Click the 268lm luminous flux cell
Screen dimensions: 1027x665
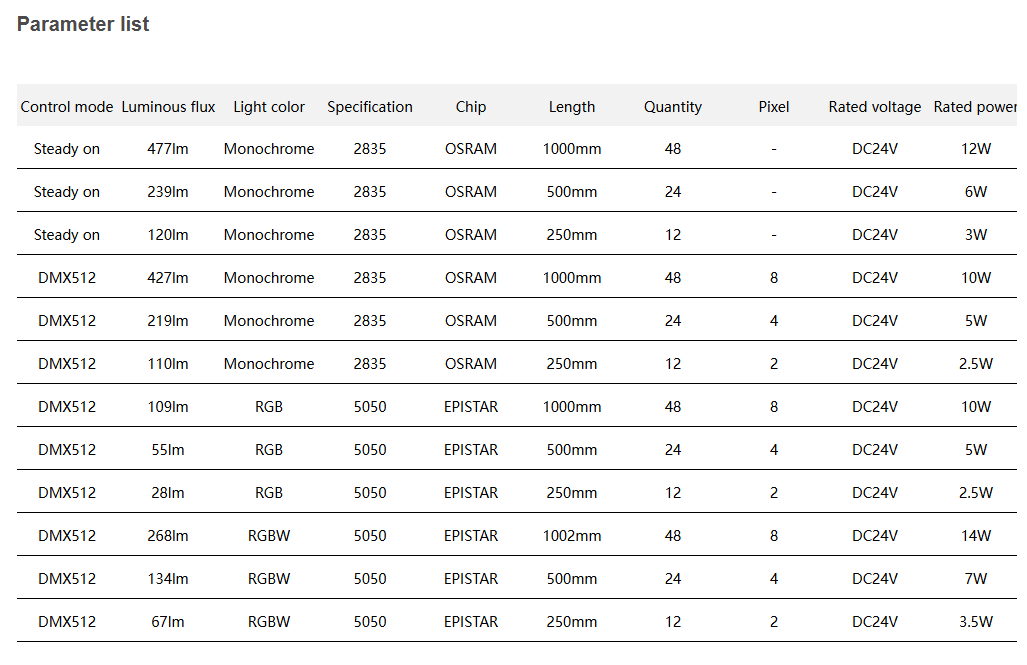point(168,536)
